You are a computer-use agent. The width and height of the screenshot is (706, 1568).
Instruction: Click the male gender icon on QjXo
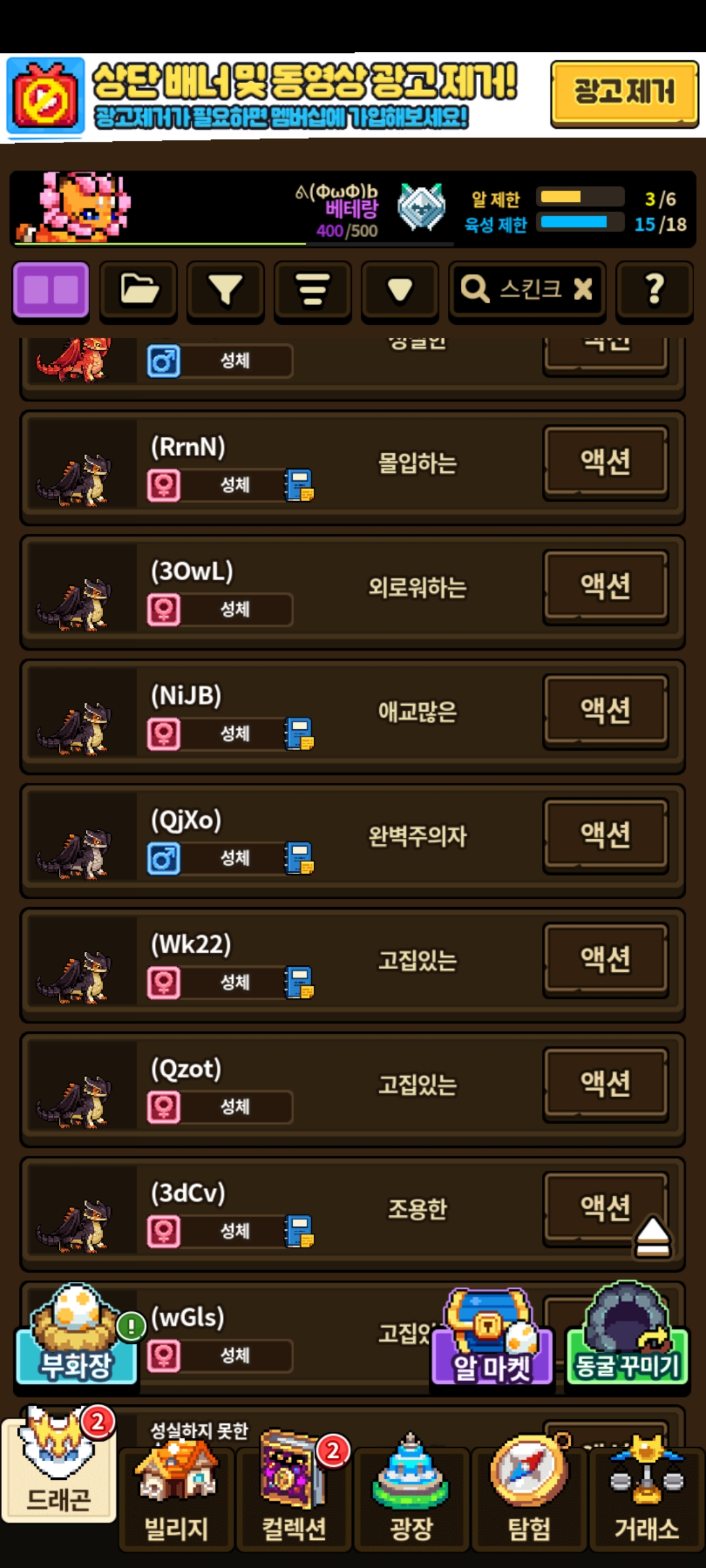click(x=163, y=858)
